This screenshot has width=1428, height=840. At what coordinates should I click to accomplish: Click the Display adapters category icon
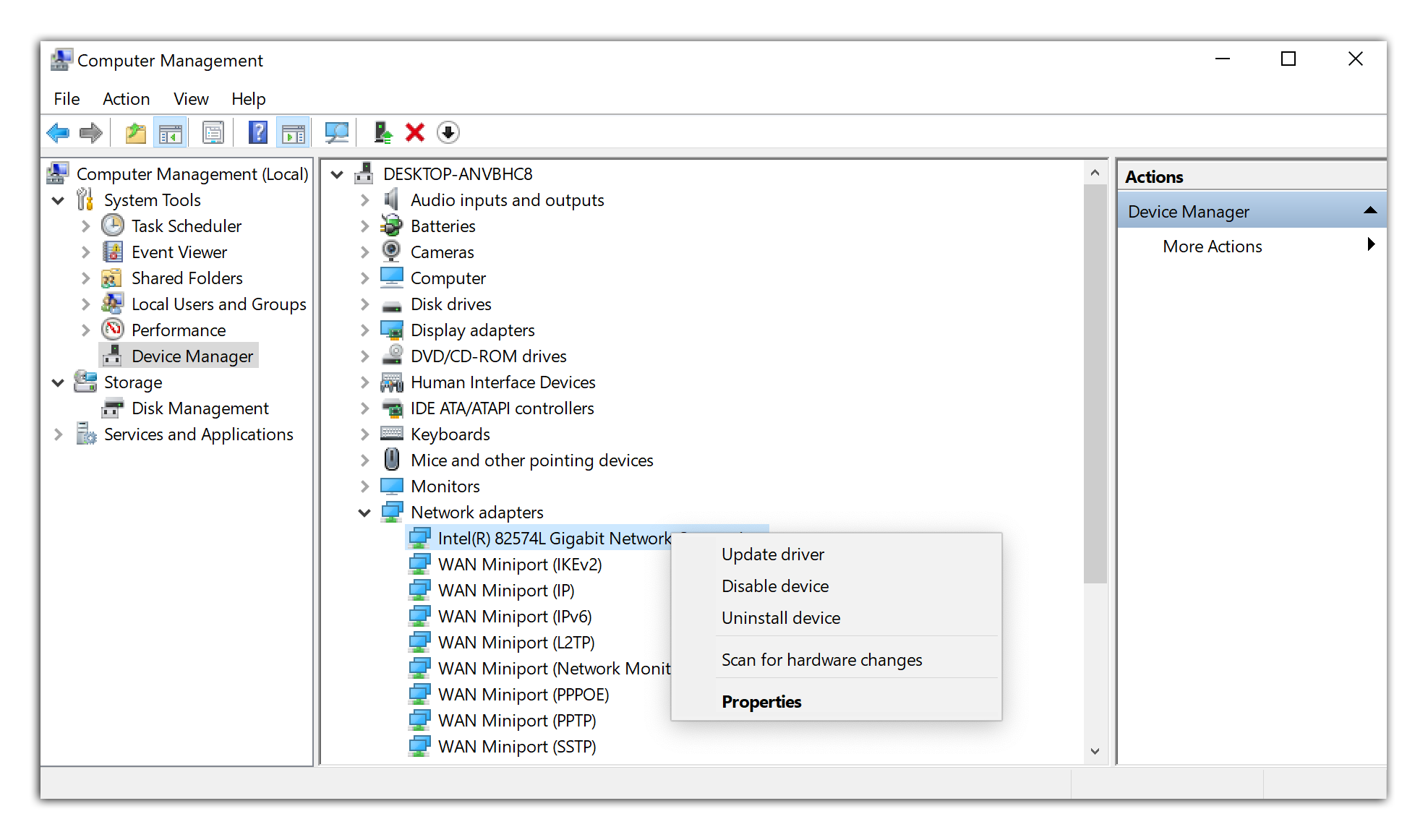pyautogui.click(x=392, y=330)
